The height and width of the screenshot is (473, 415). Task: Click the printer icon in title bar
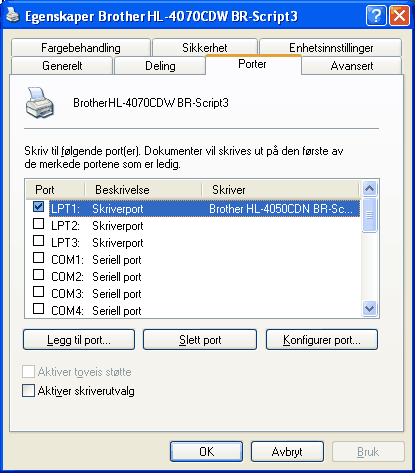coord(13,15)
